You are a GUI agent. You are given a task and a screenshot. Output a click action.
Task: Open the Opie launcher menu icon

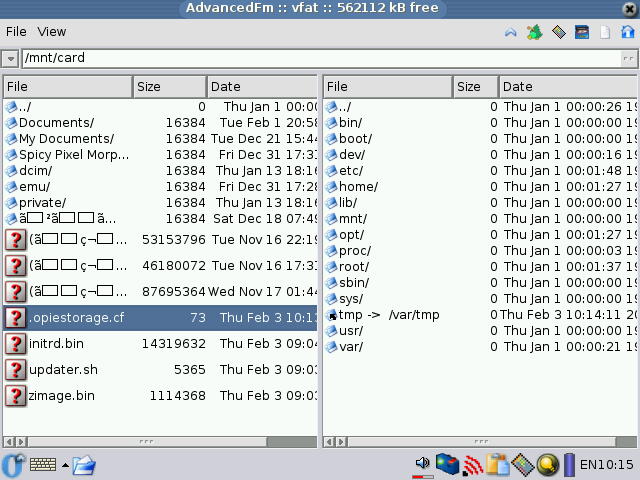point(12,465)
